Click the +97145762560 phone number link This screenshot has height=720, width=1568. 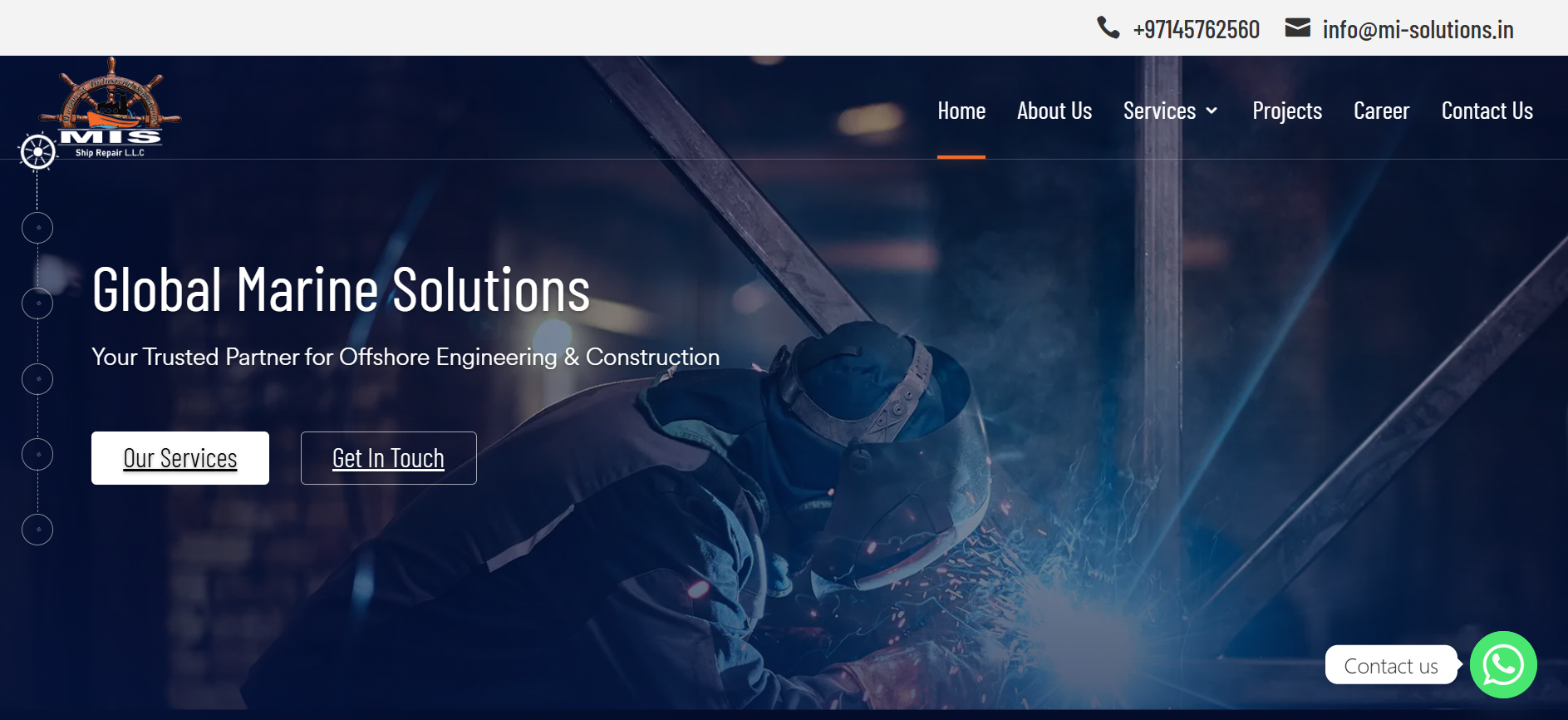click(1196, 30)
